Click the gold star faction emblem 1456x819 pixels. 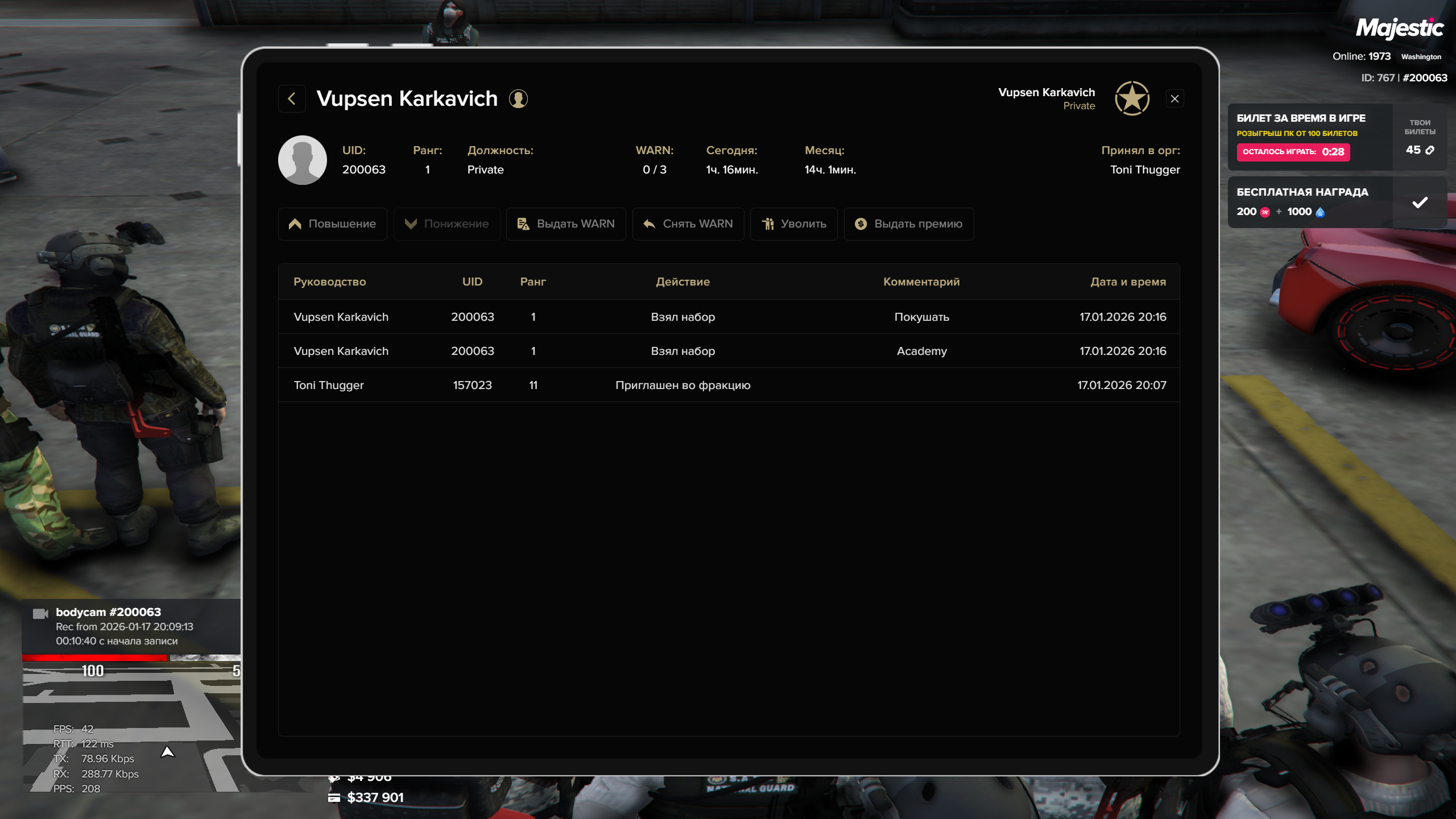pos(1132,98)
